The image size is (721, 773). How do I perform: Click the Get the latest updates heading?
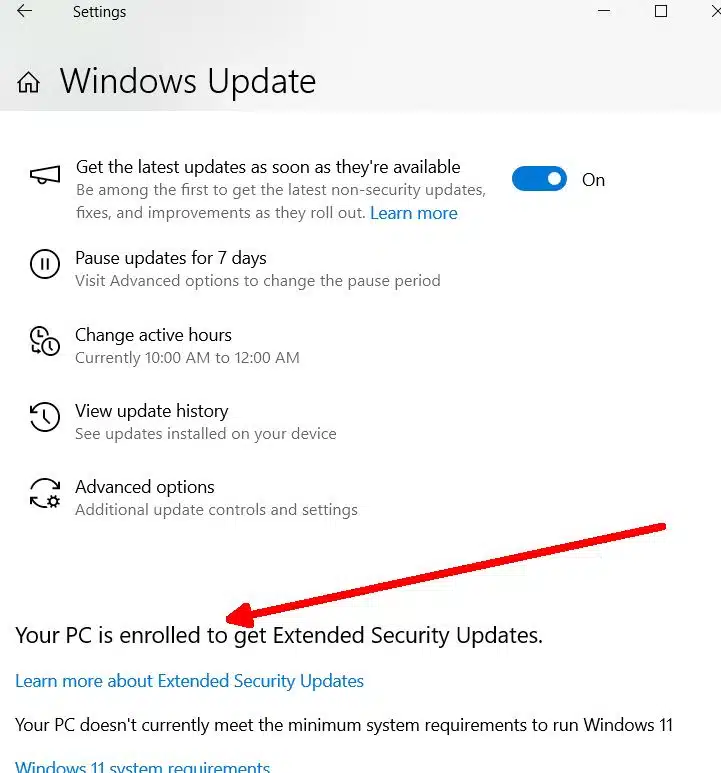267,167
